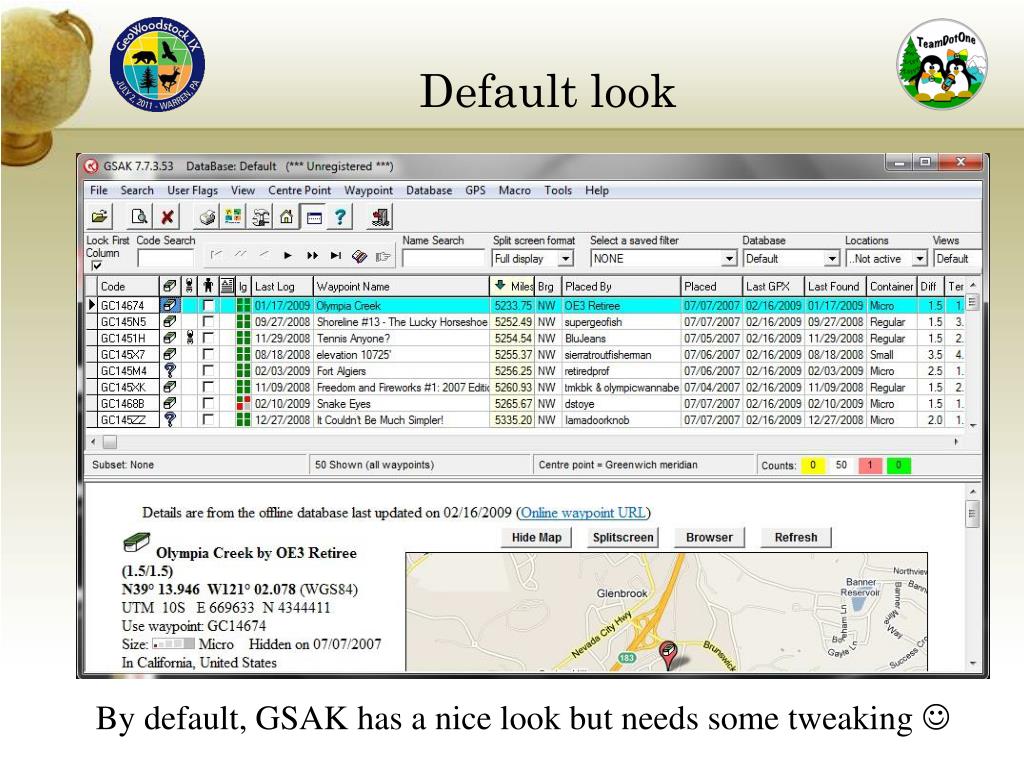Click the map marker pin on map
The width and height of the screenshot is (1024, 768).
667,654
